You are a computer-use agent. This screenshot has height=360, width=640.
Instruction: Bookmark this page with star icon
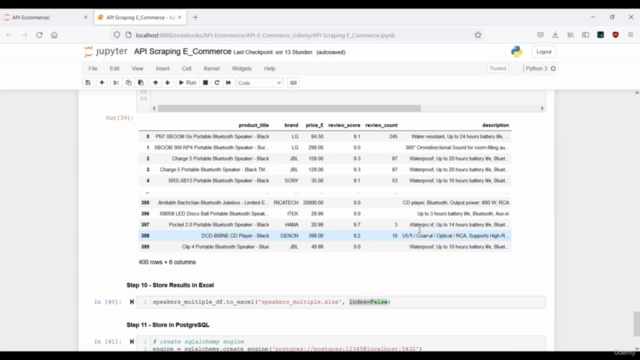tap(478, 35)
